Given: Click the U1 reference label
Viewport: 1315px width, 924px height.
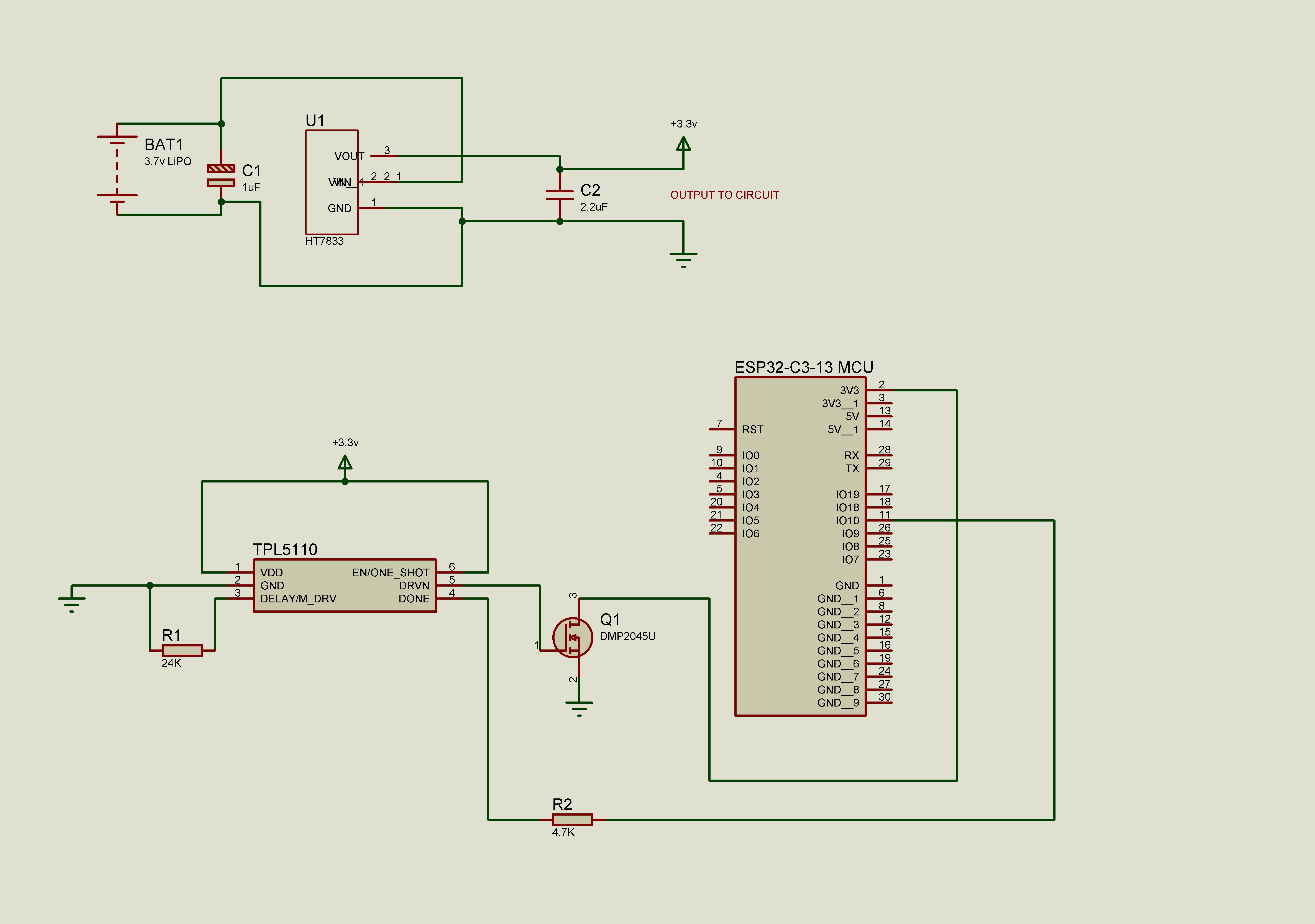Looking at the screenshot, I should (x=315, y=121).
